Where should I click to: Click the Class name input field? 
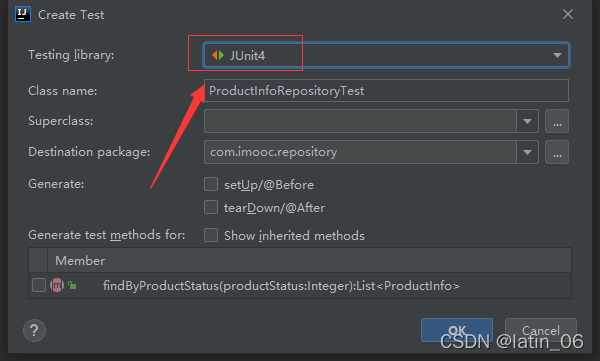click(386, 91)
